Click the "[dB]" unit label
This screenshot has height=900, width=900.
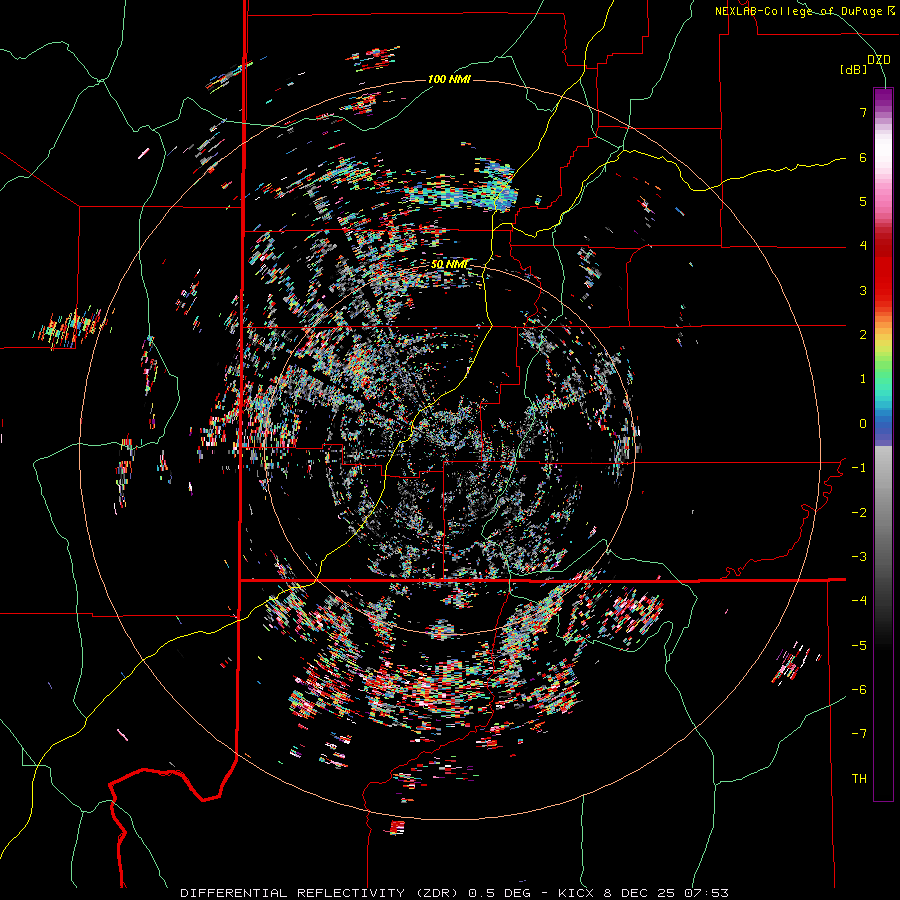click(x=854, y=70)
